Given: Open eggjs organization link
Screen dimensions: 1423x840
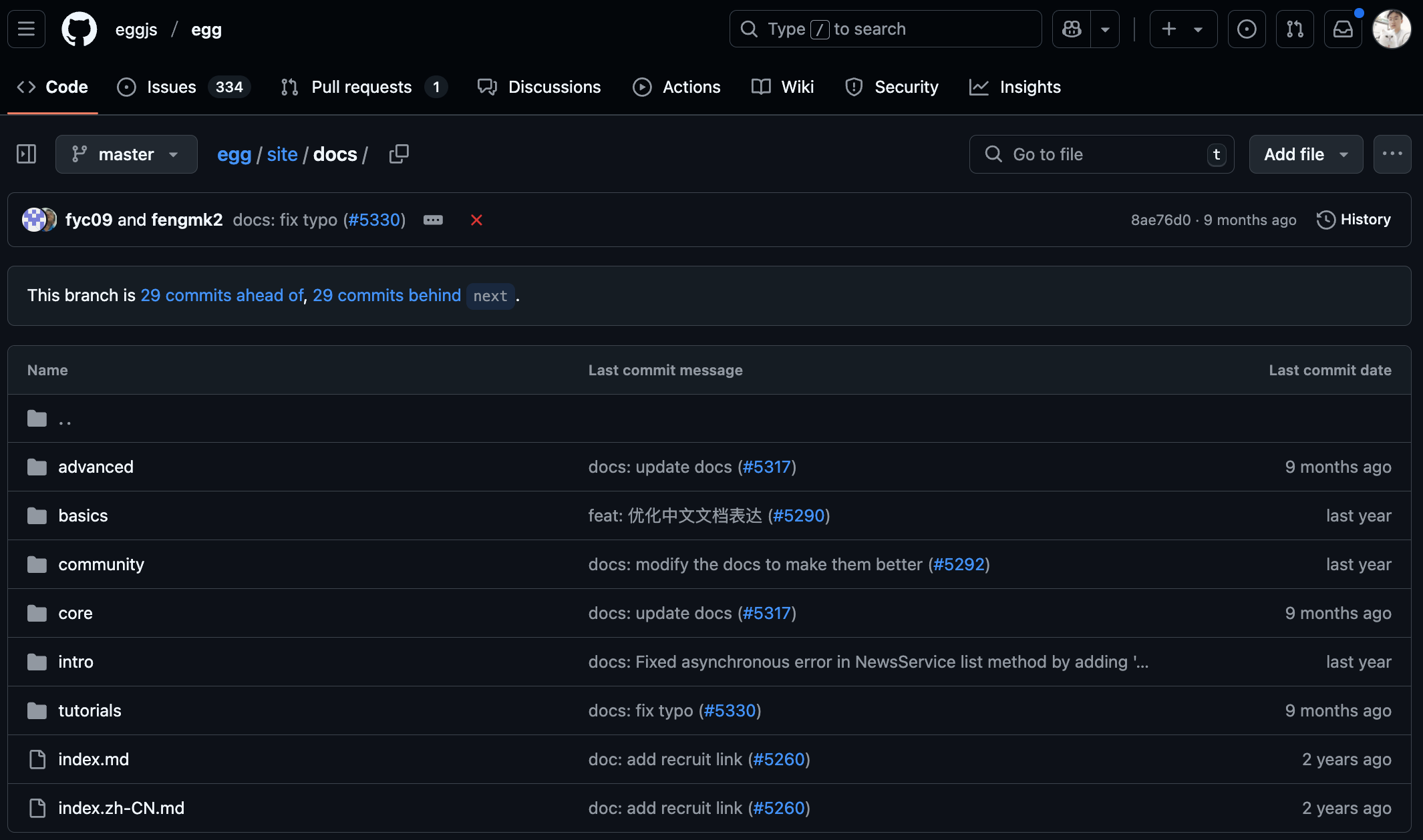Looking at the screenshot, I should click(136, 29).
